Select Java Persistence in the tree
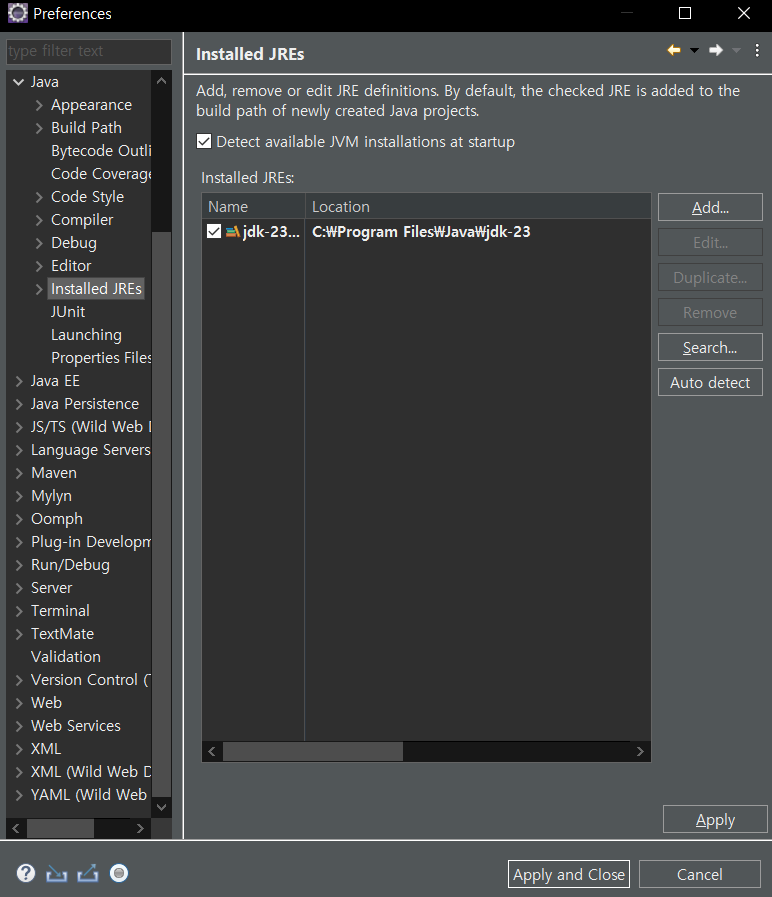The height and width of the screenshot is (897, 772). click(x=85, y=404)
